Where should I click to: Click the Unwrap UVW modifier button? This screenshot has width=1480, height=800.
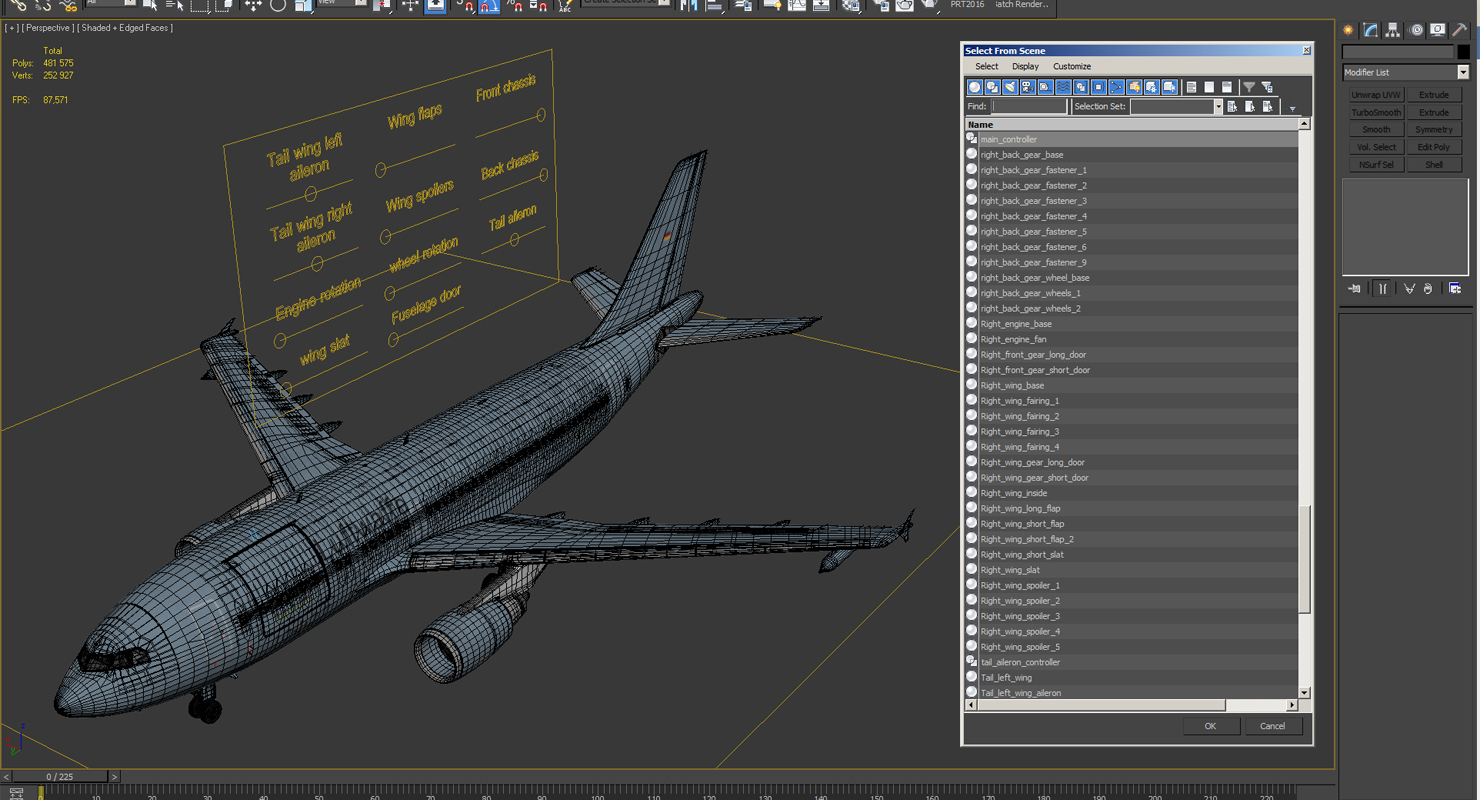click(1375, 95)
